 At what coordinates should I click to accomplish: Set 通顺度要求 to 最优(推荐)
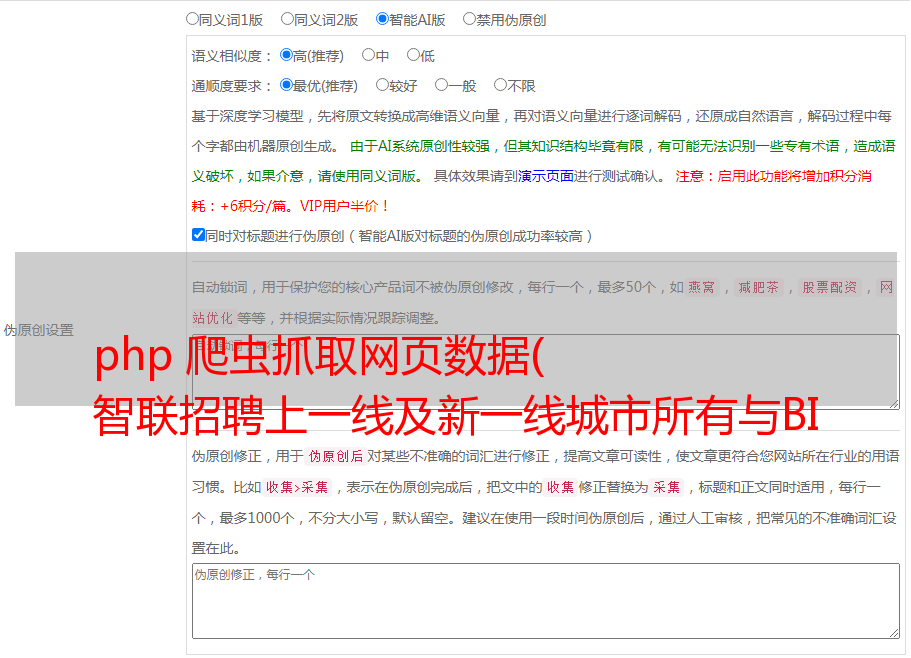[286, 85]
